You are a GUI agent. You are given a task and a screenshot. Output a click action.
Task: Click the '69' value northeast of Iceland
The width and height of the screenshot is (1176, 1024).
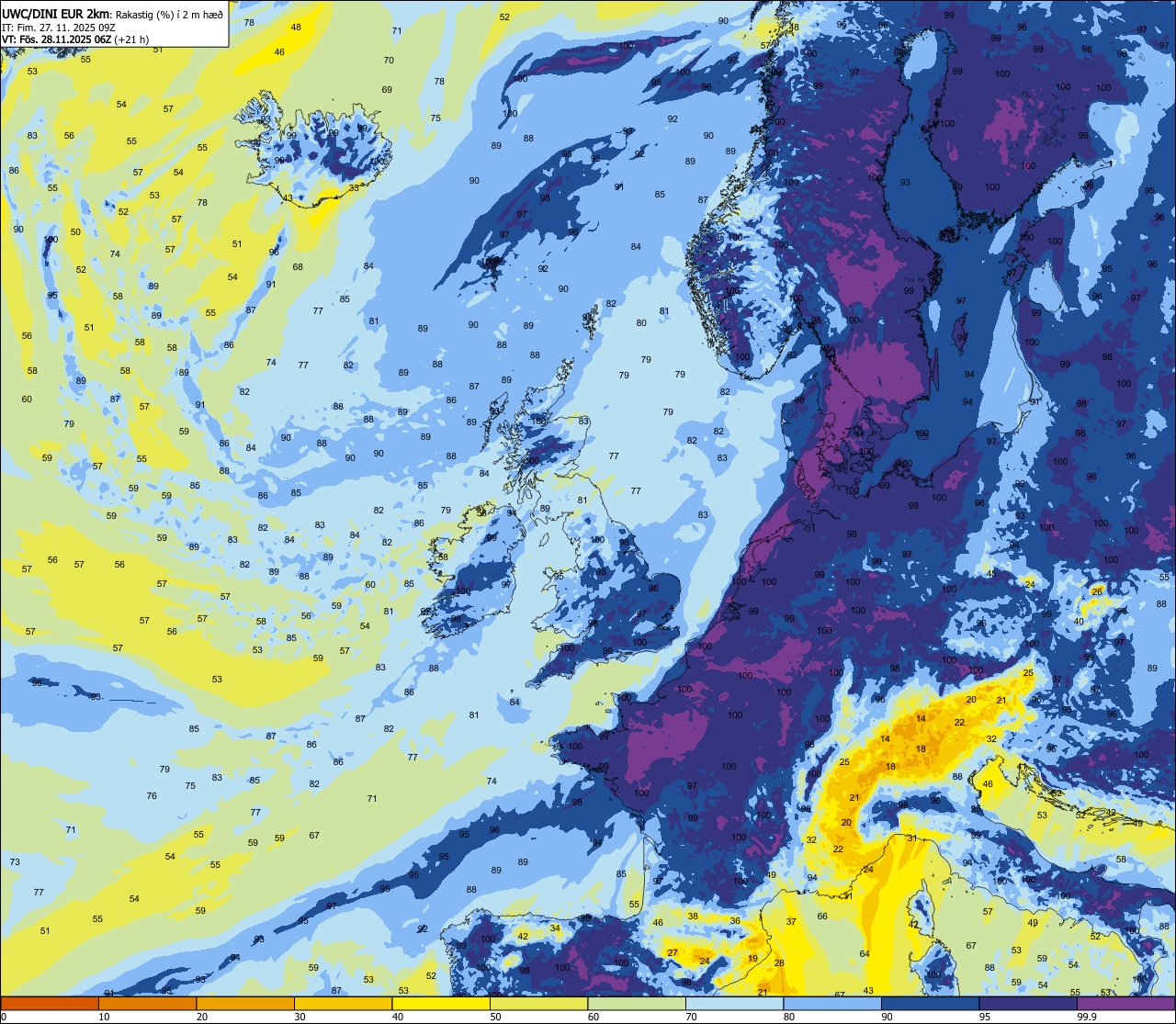pyautogui.click(x=387, y=89)
